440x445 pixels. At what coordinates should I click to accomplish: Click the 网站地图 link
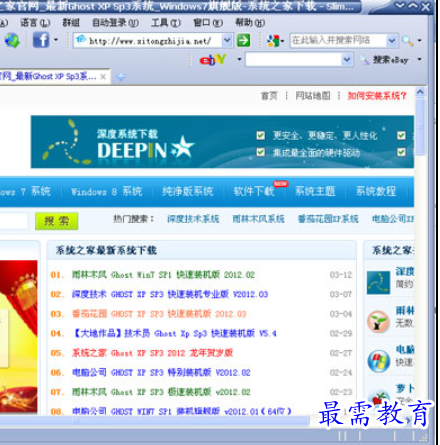[313, 96]
